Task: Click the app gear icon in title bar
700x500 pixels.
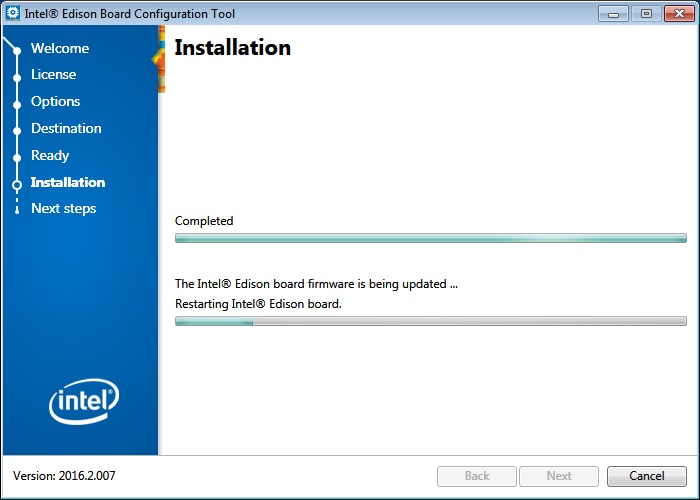Action: [x=13, y=13]
